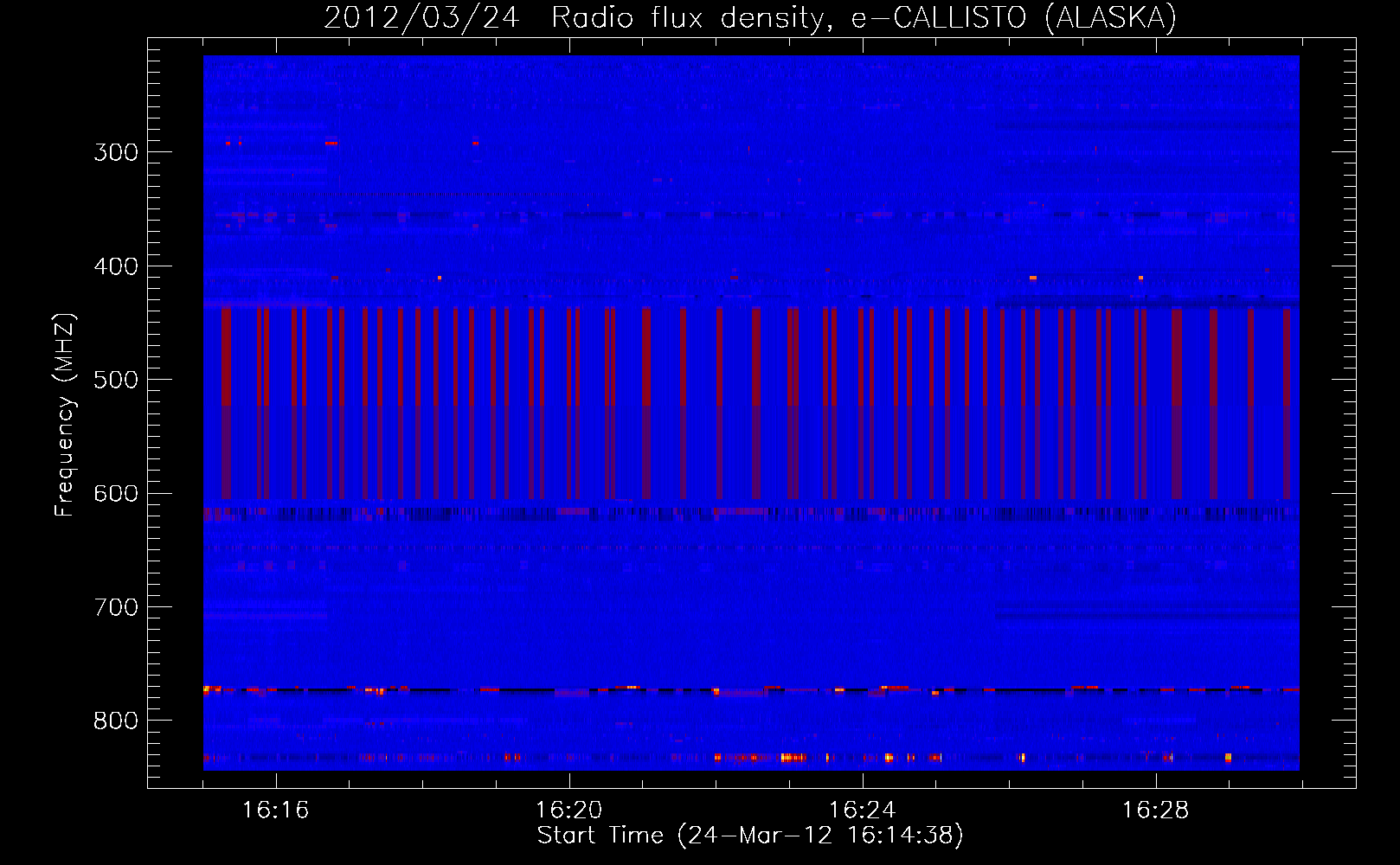Click the 300 frequency tick label

coord(116,152)
